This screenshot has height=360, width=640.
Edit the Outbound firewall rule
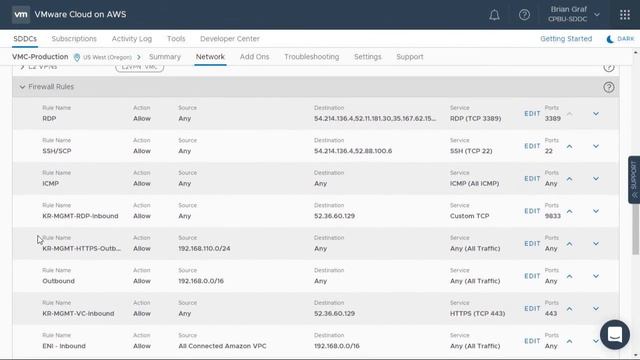(x=532, y=276)
